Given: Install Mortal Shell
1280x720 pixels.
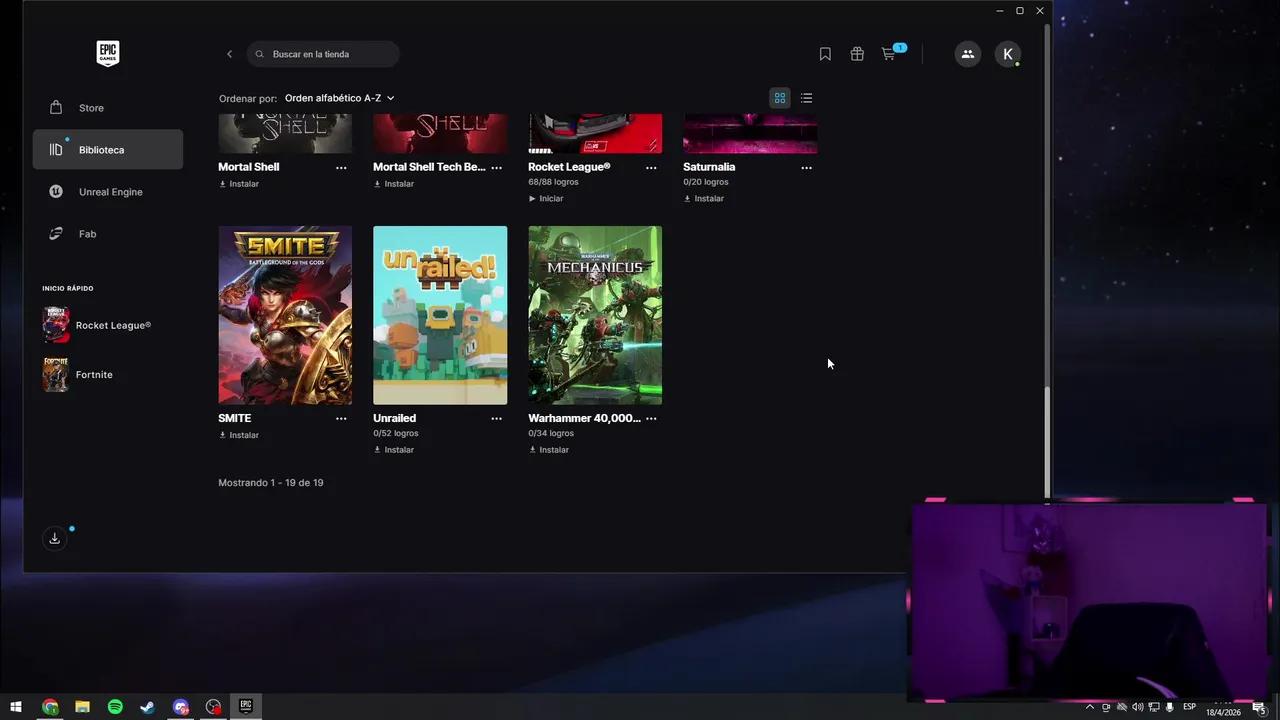Looking at the screenshot, I should pos(239,184).
